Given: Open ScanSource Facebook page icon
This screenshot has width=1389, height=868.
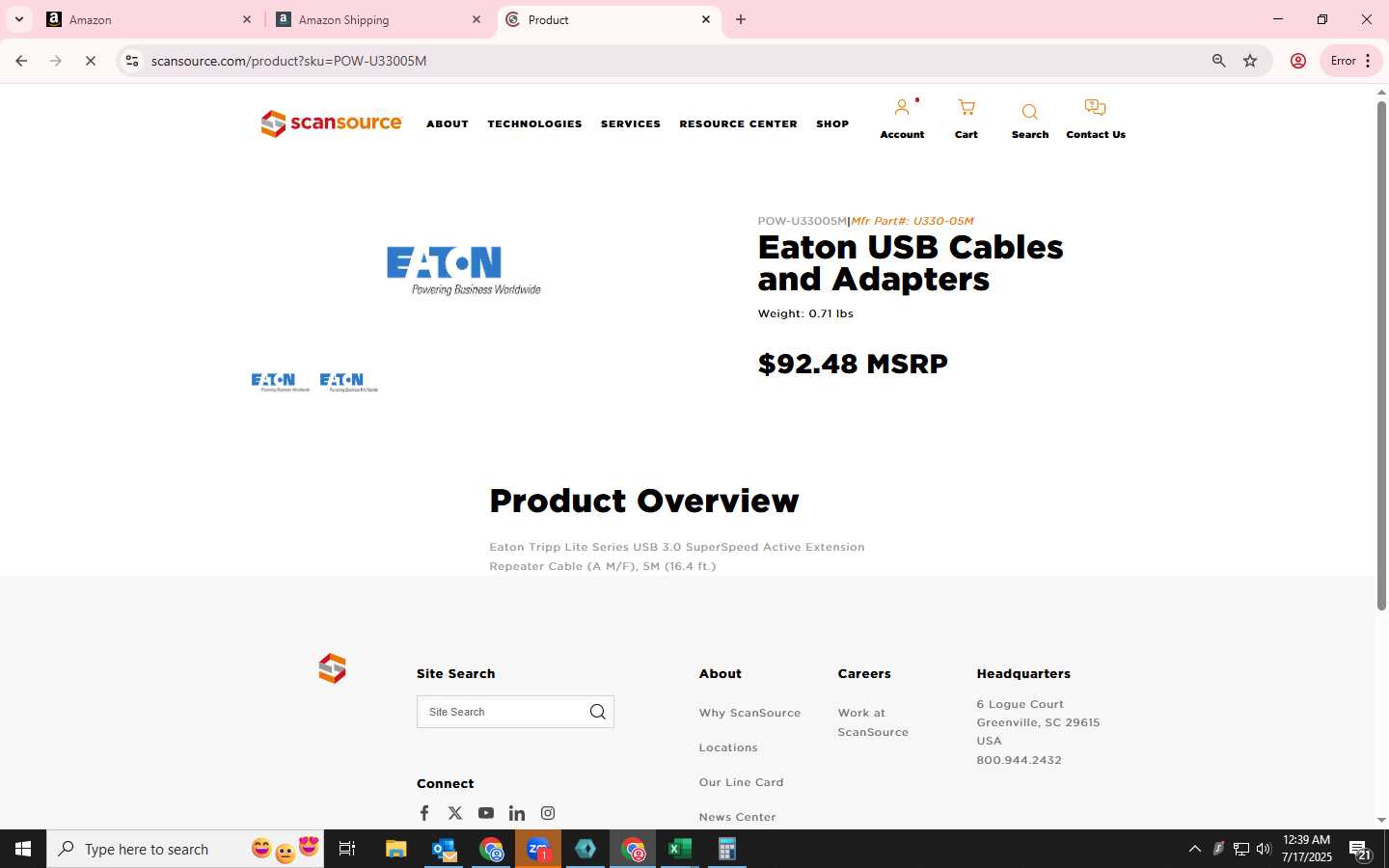Looking at the screenshot, I should click(424, 813).
